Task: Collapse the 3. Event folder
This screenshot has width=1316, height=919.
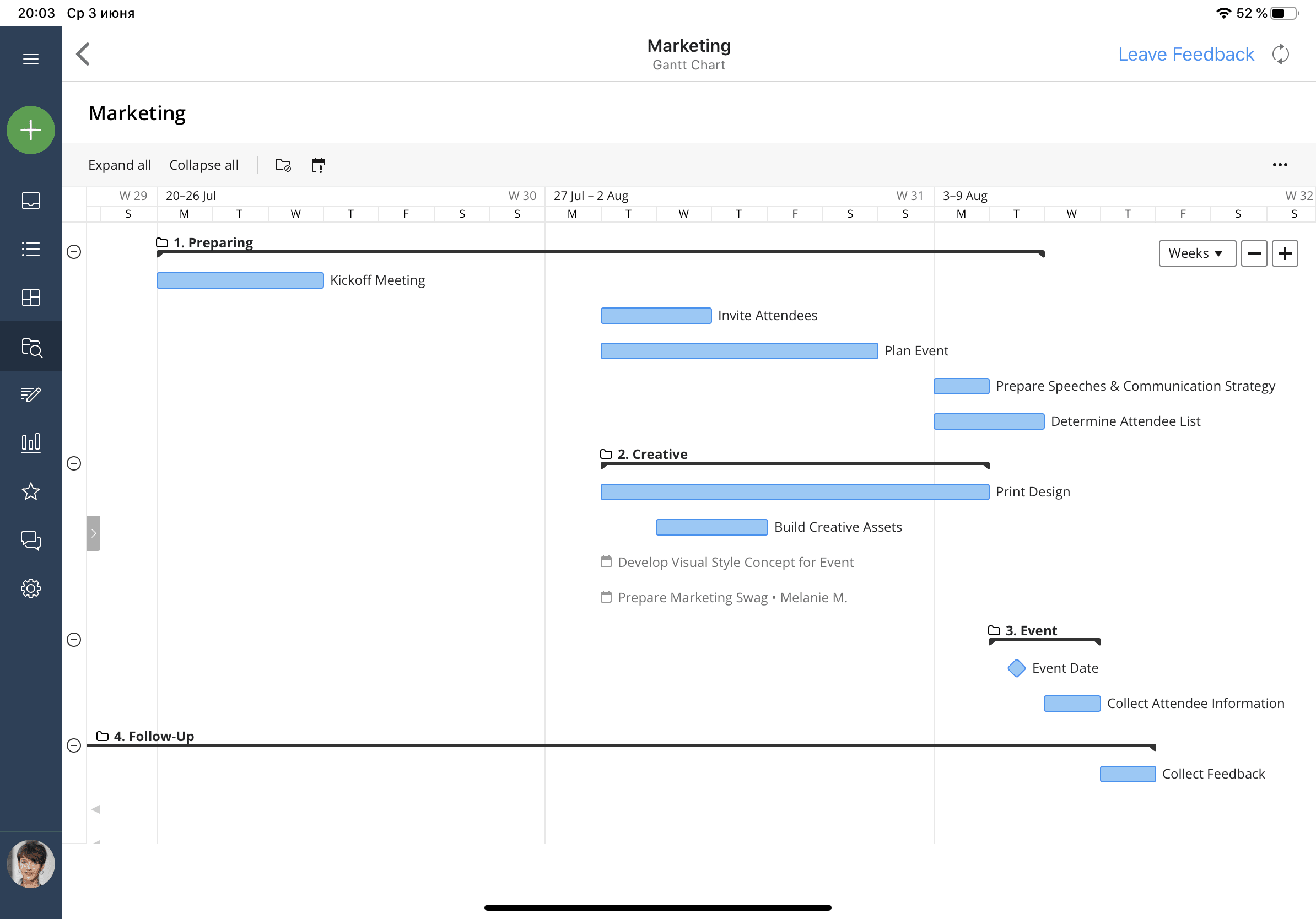Action: tap(74, 640)
